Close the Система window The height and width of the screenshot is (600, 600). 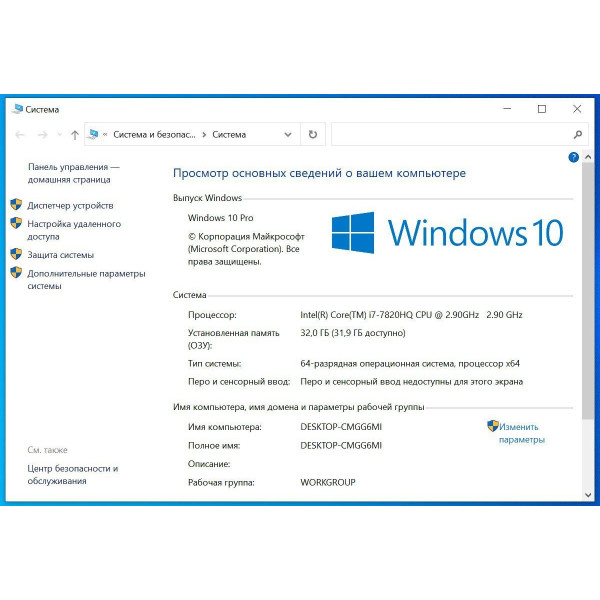click(577, 109)
